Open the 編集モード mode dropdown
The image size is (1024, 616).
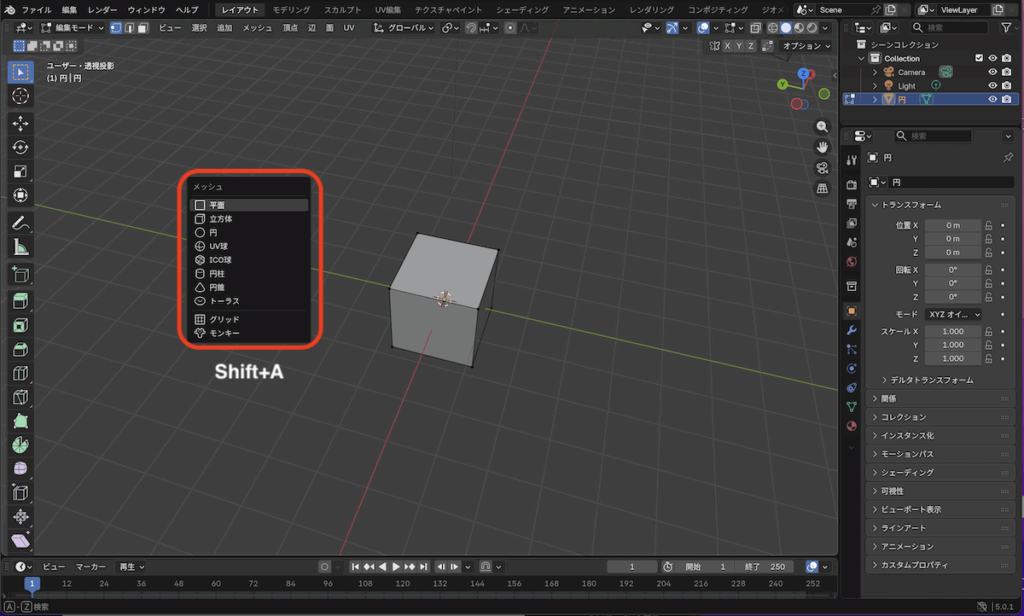(x=72, y=28)
